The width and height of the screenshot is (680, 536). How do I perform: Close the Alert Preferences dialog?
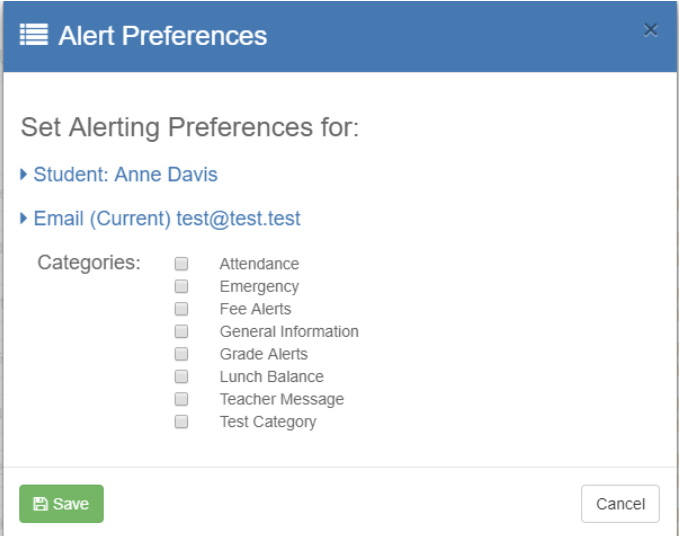click(x=650, y=30)
